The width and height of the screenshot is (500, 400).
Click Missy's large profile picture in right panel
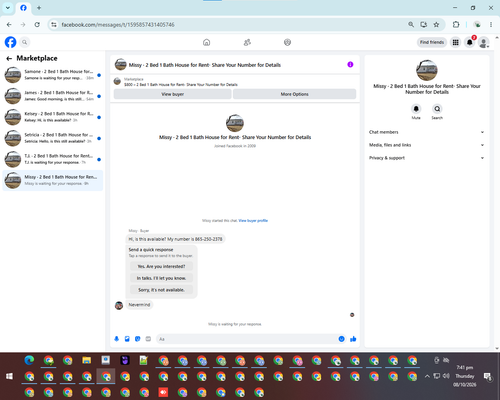click(x=427, y=70)
